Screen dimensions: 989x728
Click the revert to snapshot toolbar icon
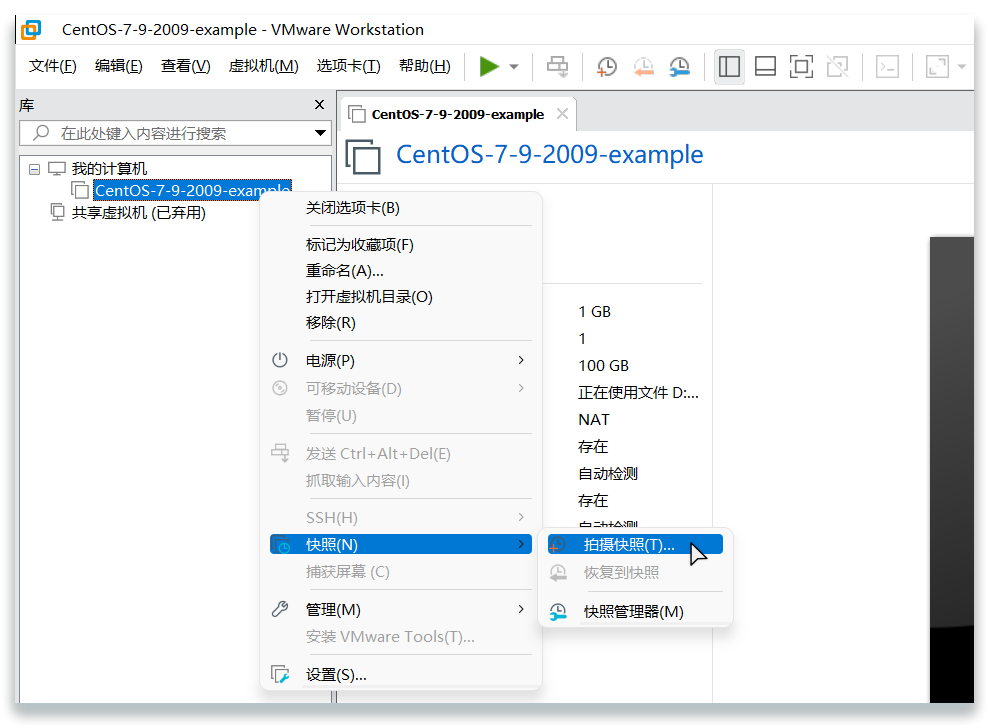click(x=643, y=66)
